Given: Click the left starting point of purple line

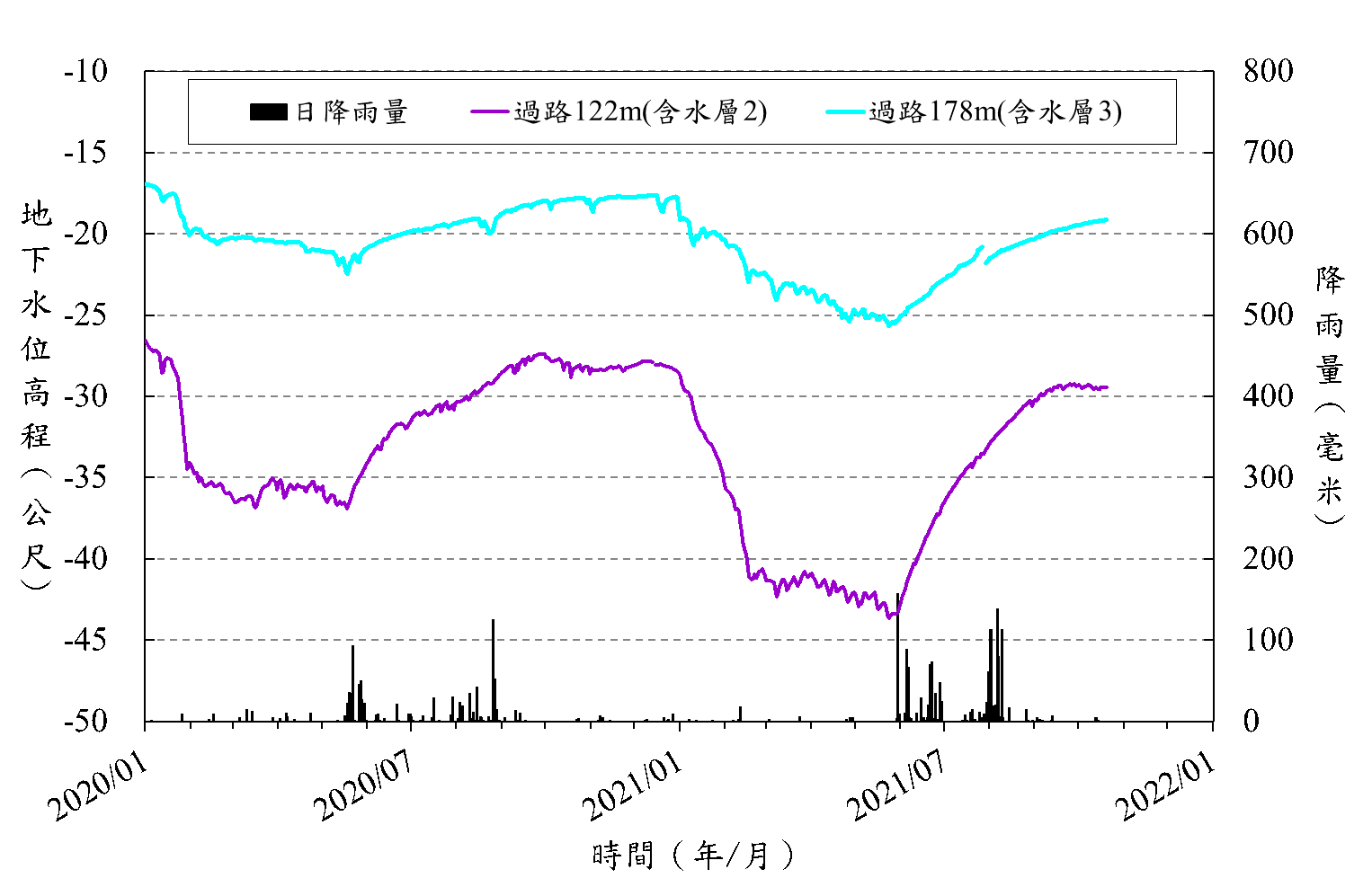Looking at the screenshot, I should 147,341.
